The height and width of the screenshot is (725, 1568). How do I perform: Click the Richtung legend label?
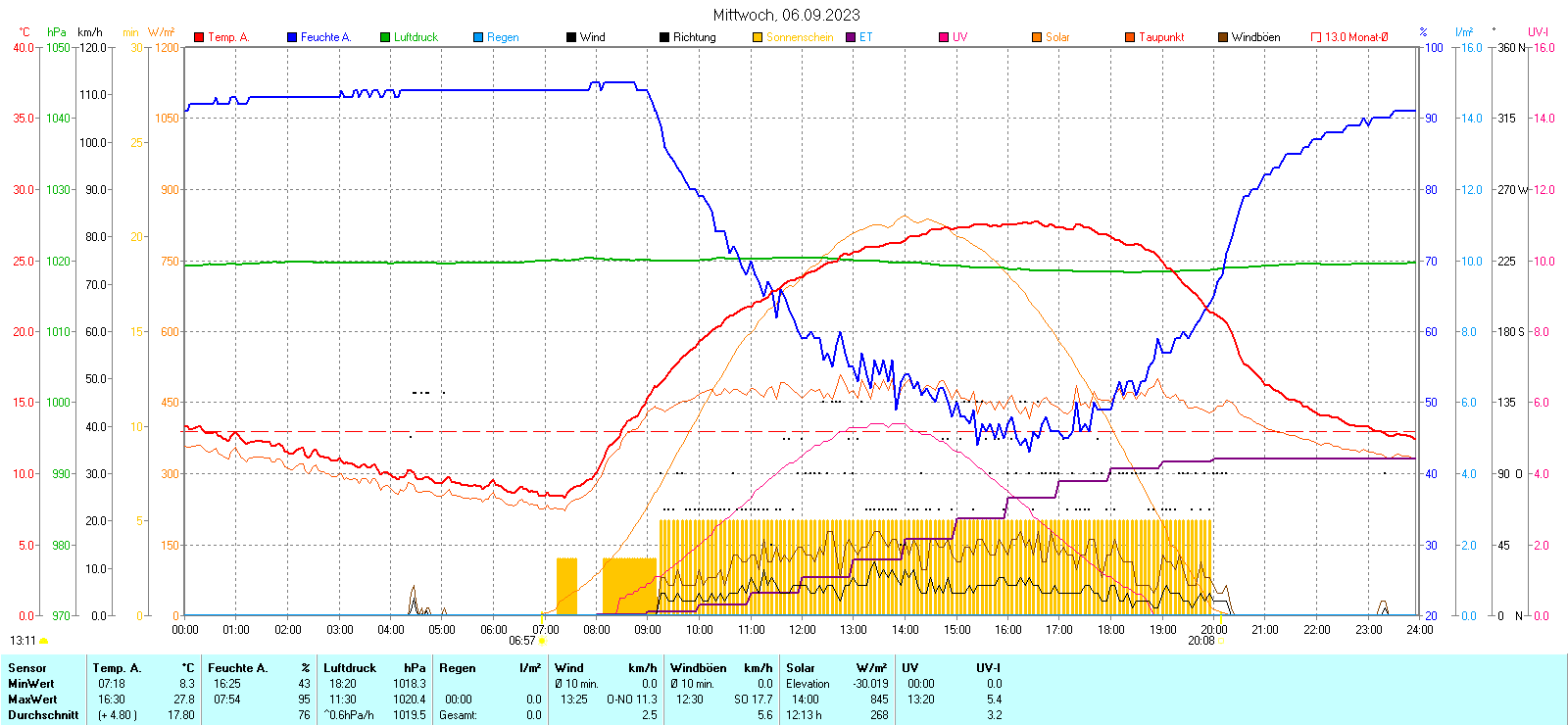(x=694, y=37)
